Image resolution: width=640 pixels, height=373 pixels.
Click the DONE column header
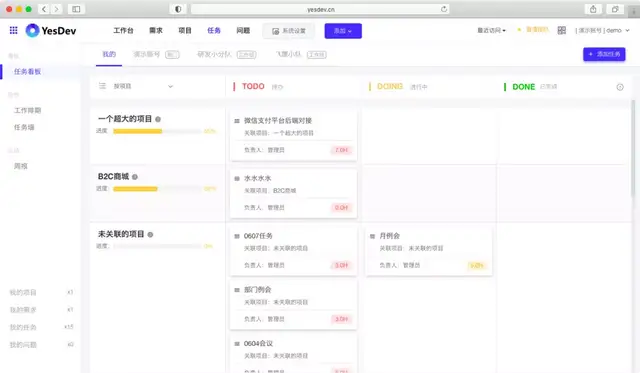[x=524, y=87]
